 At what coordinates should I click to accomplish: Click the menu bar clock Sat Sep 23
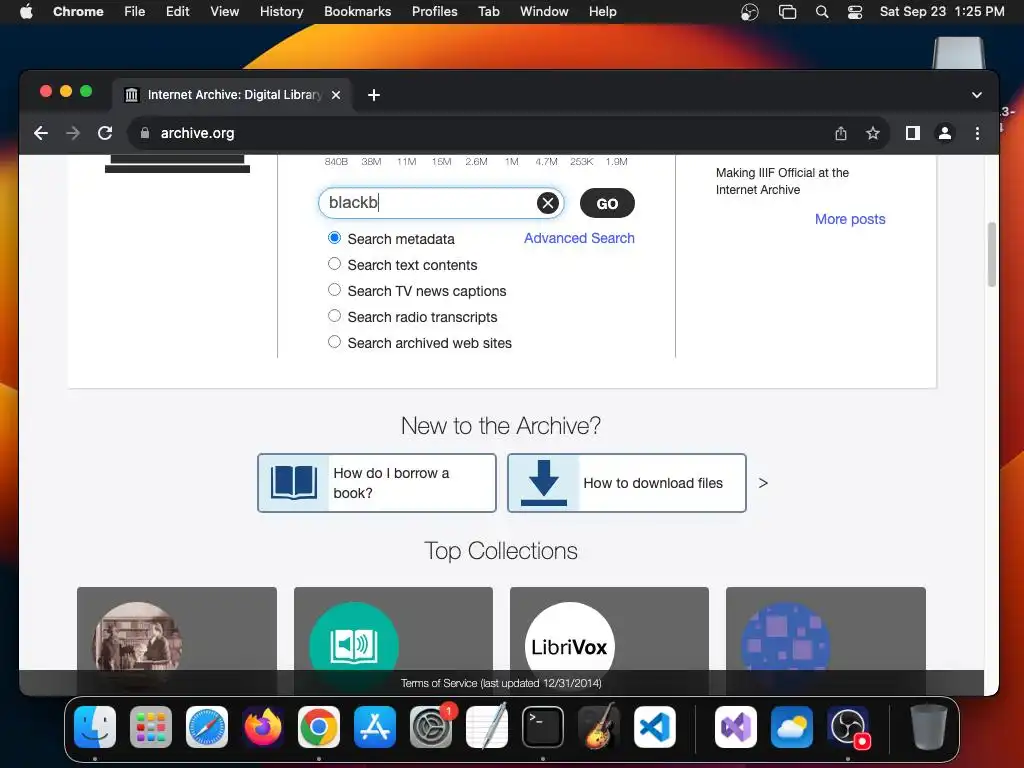pyautogui.click(x=942, y=12)
